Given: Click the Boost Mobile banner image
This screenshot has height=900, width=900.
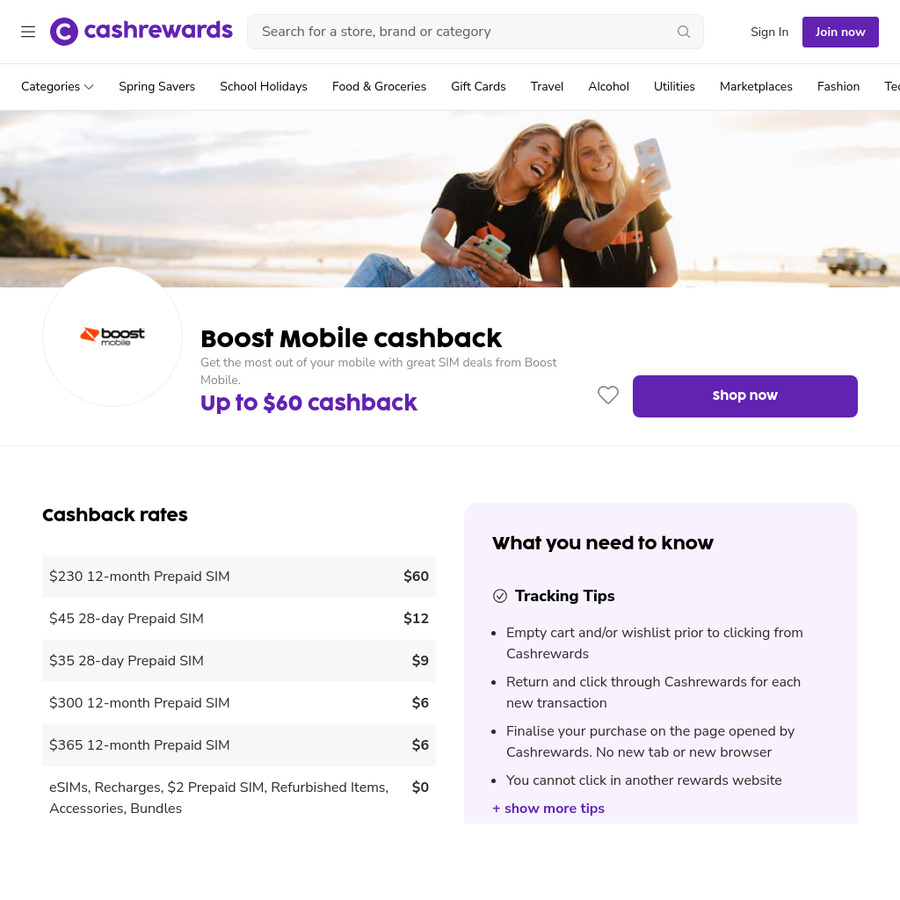Looking at the screenshot, I should point(450,199).
